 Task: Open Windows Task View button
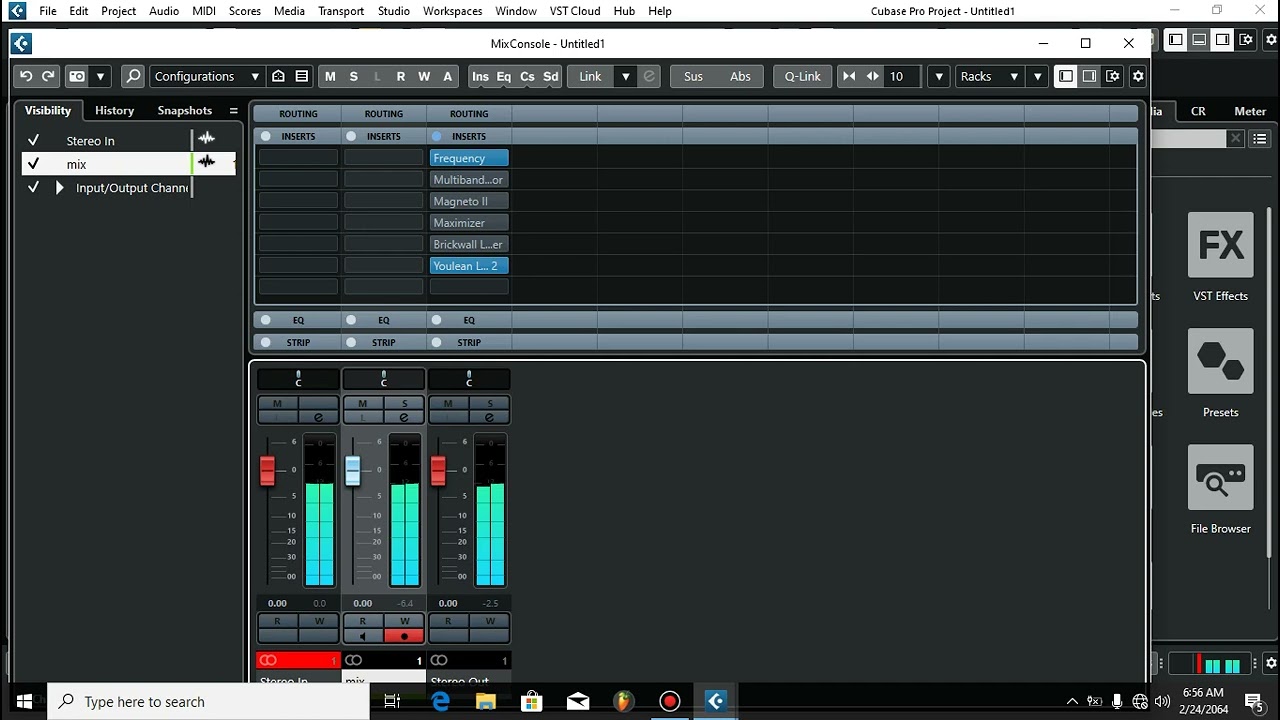pyautogui.click(x=392, y=701)
